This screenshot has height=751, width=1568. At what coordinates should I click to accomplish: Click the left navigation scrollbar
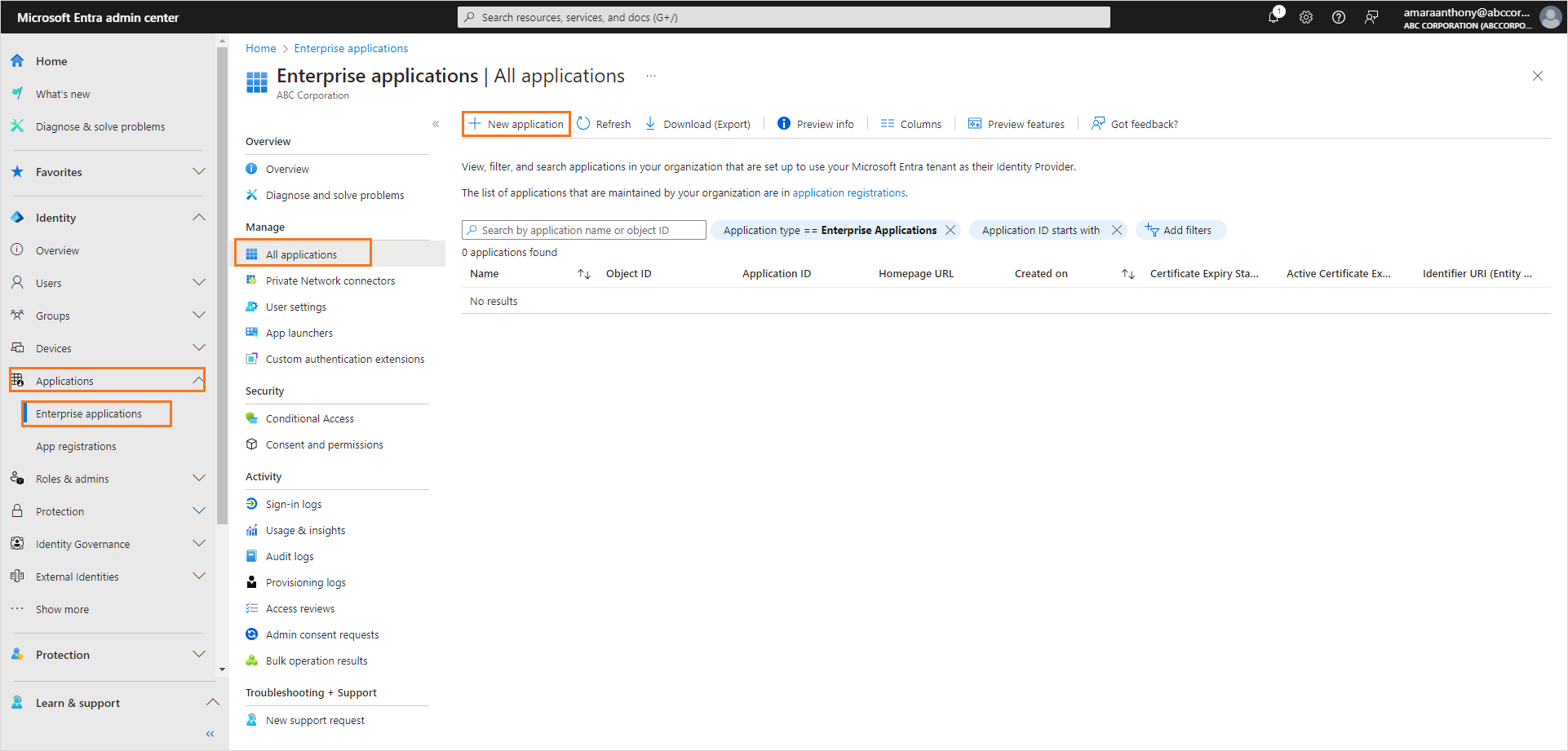[x=223, y=285]
